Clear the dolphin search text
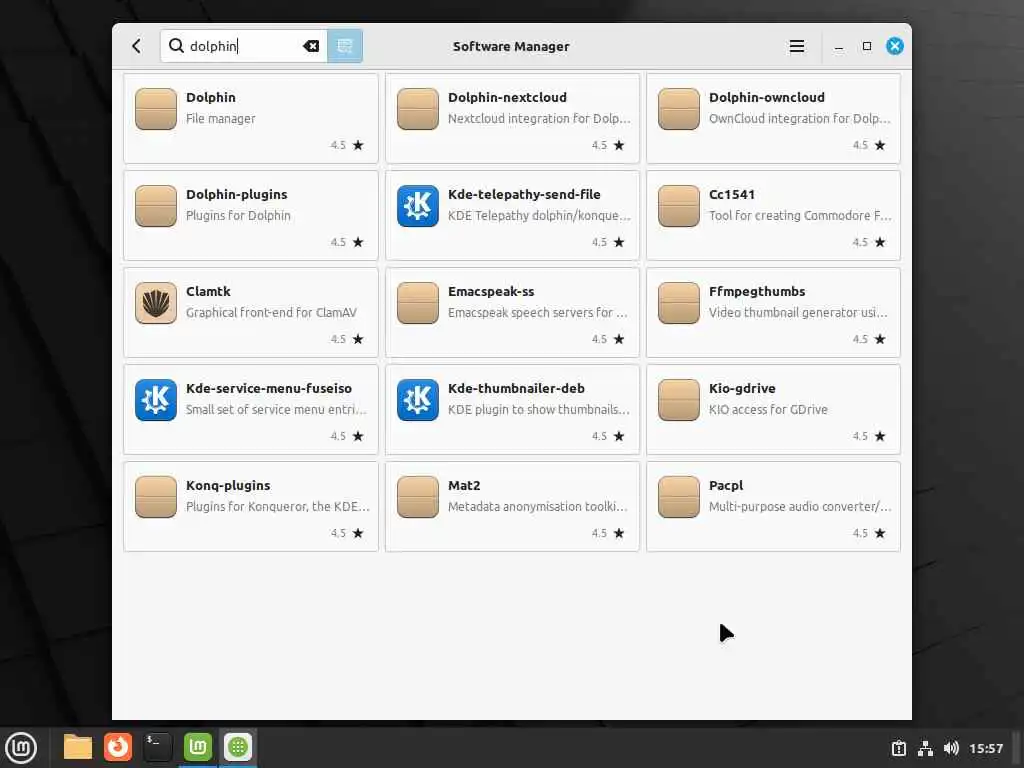The height and width of the screenshot is (768, 1024). [x=311, y=46]
